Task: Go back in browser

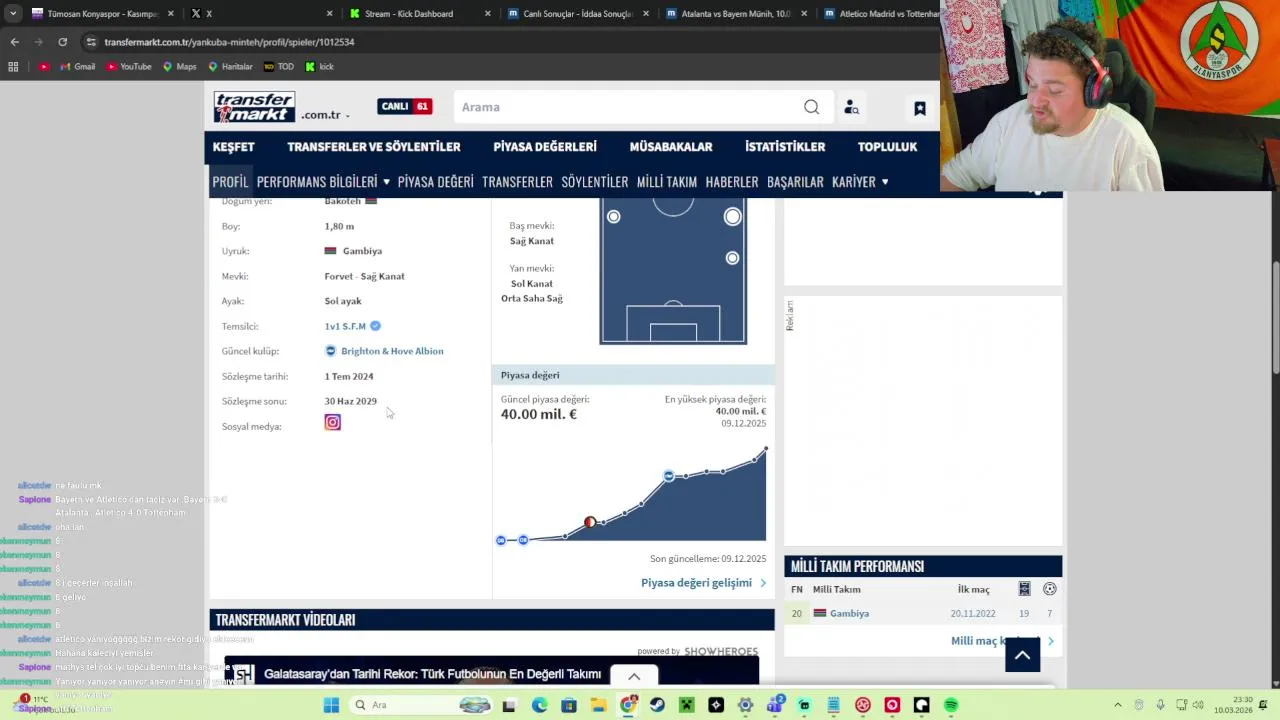Action: point(14,42)
